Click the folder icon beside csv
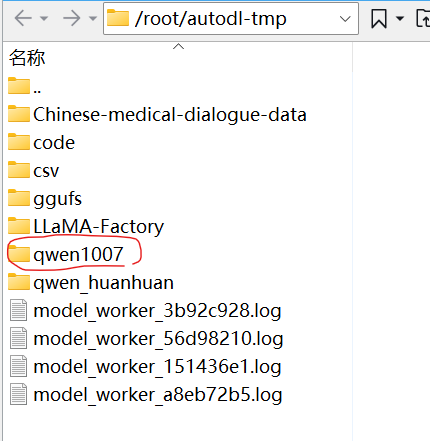Image resolution: width=430 pixels, height=441 pixels. coord(19,170)
